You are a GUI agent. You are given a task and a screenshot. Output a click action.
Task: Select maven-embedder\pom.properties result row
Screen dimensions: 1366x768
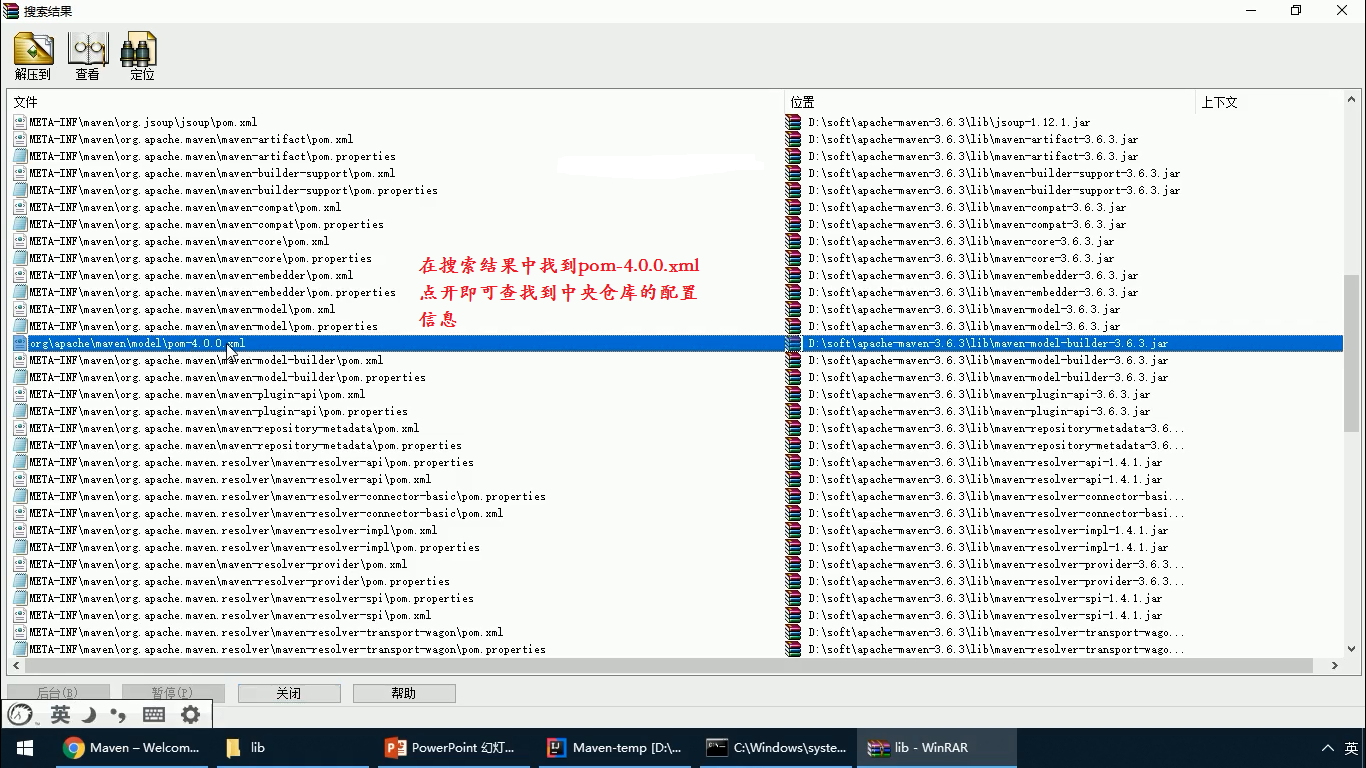point(676,292)
